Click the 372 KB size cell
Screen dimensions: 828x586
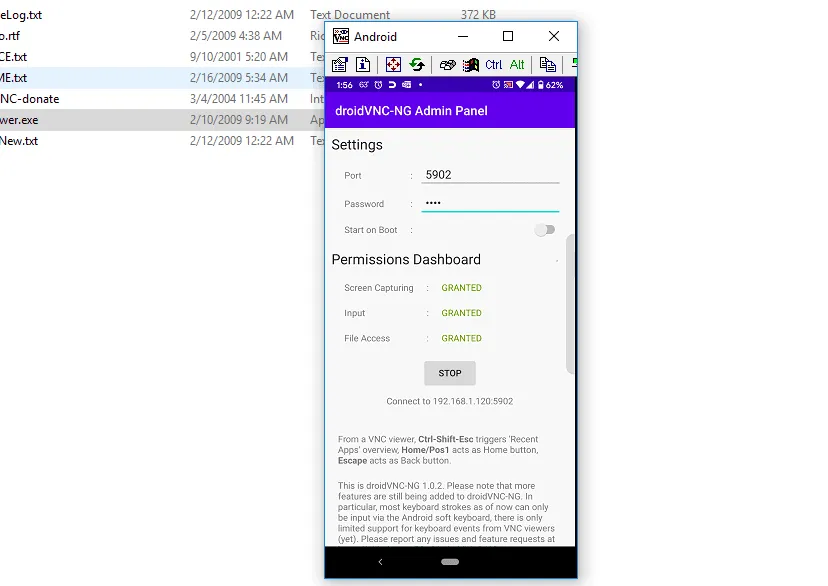click(x=478, y=15)
